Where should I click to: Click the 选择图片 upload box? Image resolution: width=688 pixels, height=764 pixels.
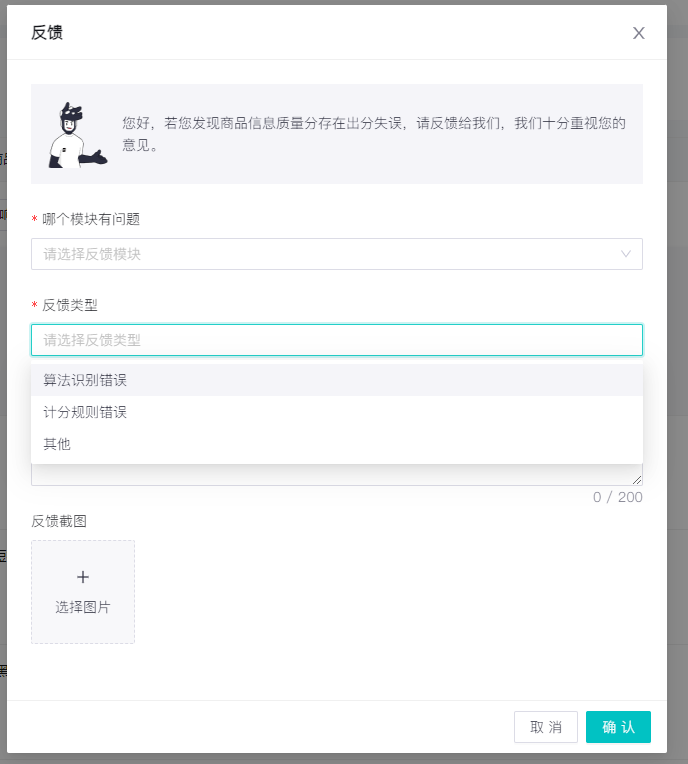[x=83, y=592]
